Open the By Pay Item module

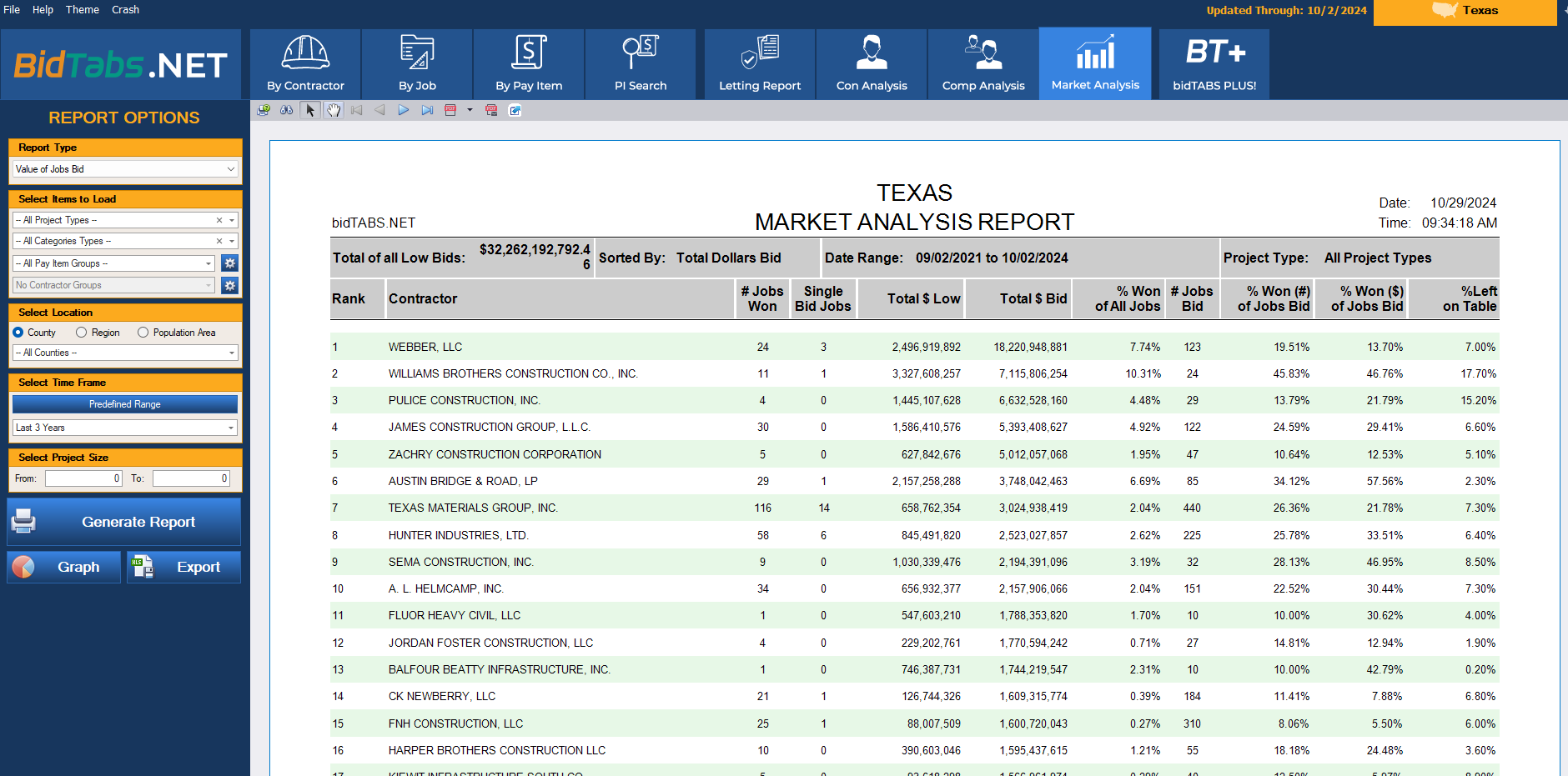(529, 64)
